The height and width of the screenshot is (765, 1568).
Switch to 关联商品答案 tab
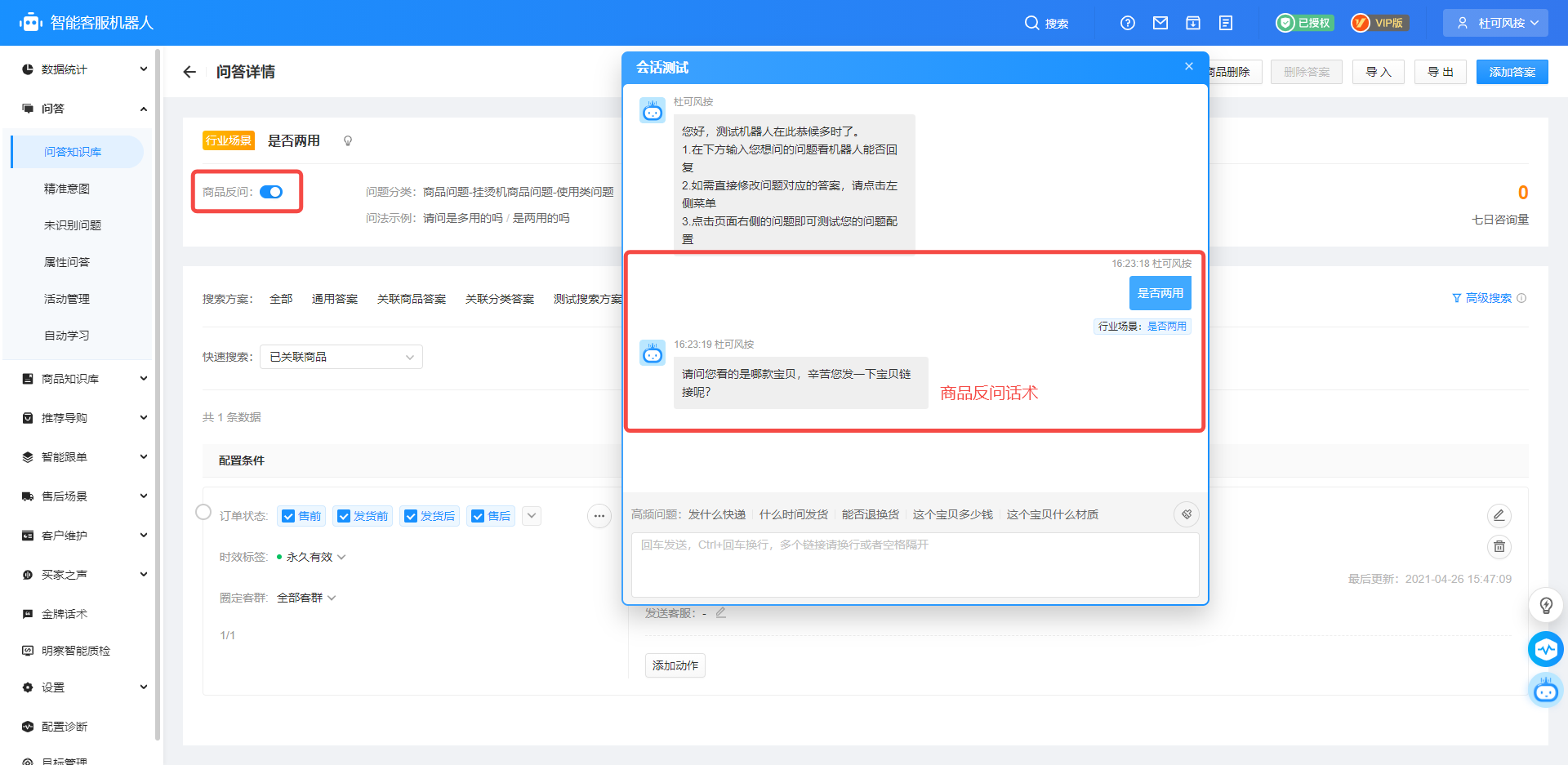click(412, 299)
